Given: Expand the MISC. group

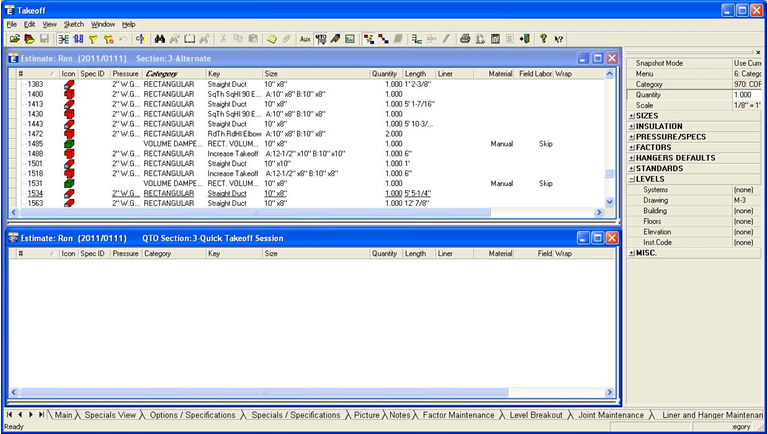Looking at the screenshot, I should click(x=631, y=253).
